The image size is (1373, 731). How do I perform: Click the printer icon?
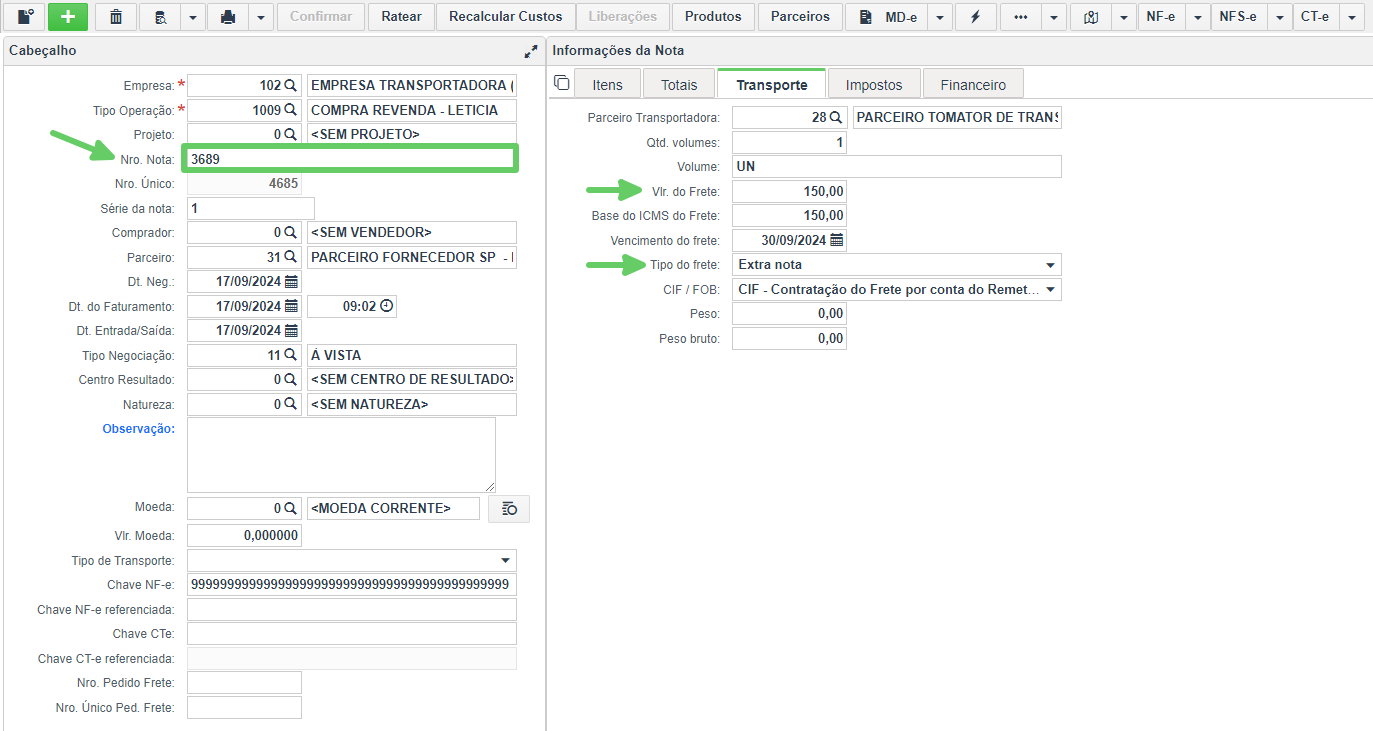pyautogui.click(x=227, y=17)
